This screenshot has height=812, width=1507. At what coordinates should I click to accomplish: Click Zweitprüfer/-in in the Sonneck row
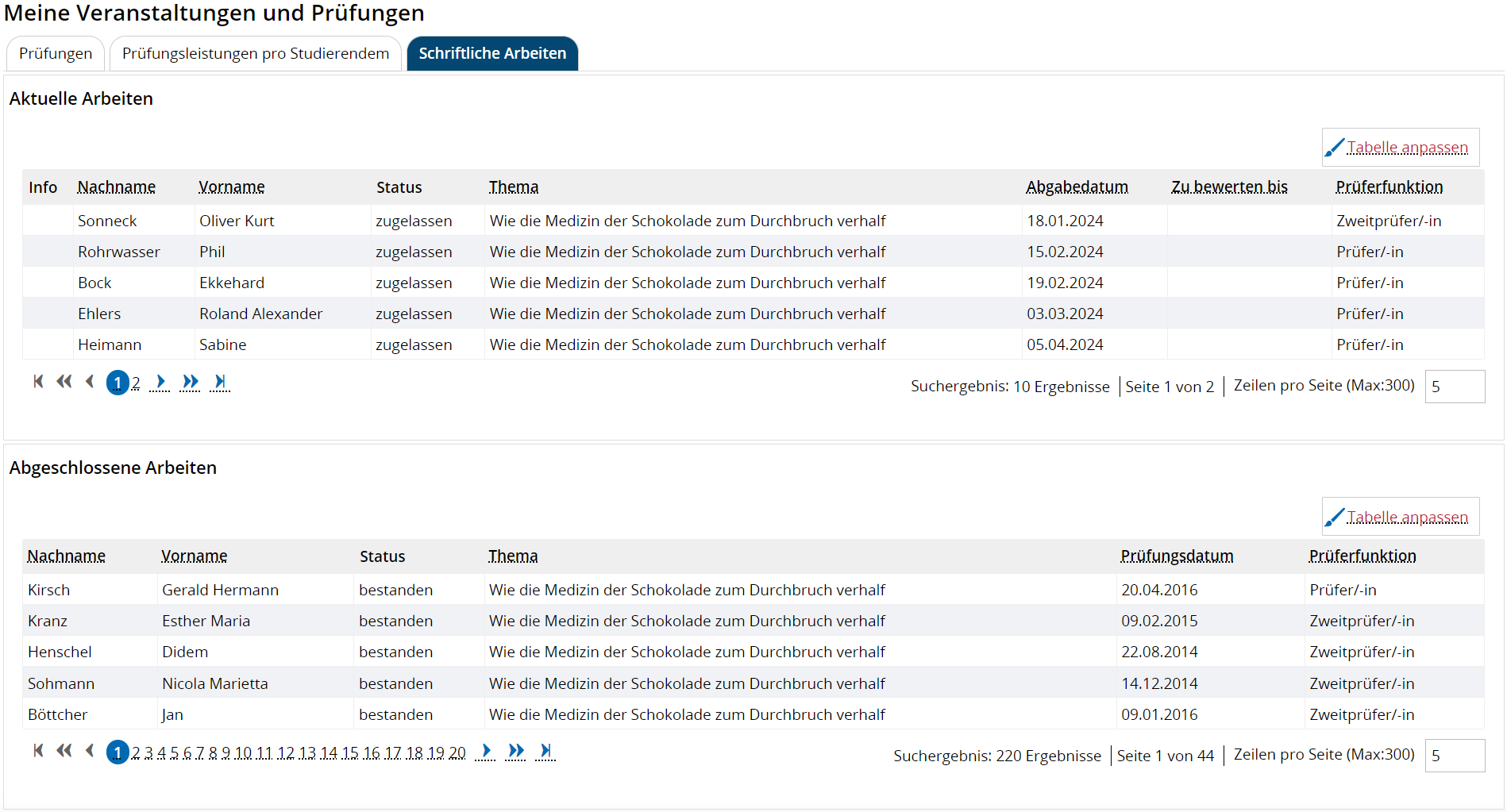1389,221
